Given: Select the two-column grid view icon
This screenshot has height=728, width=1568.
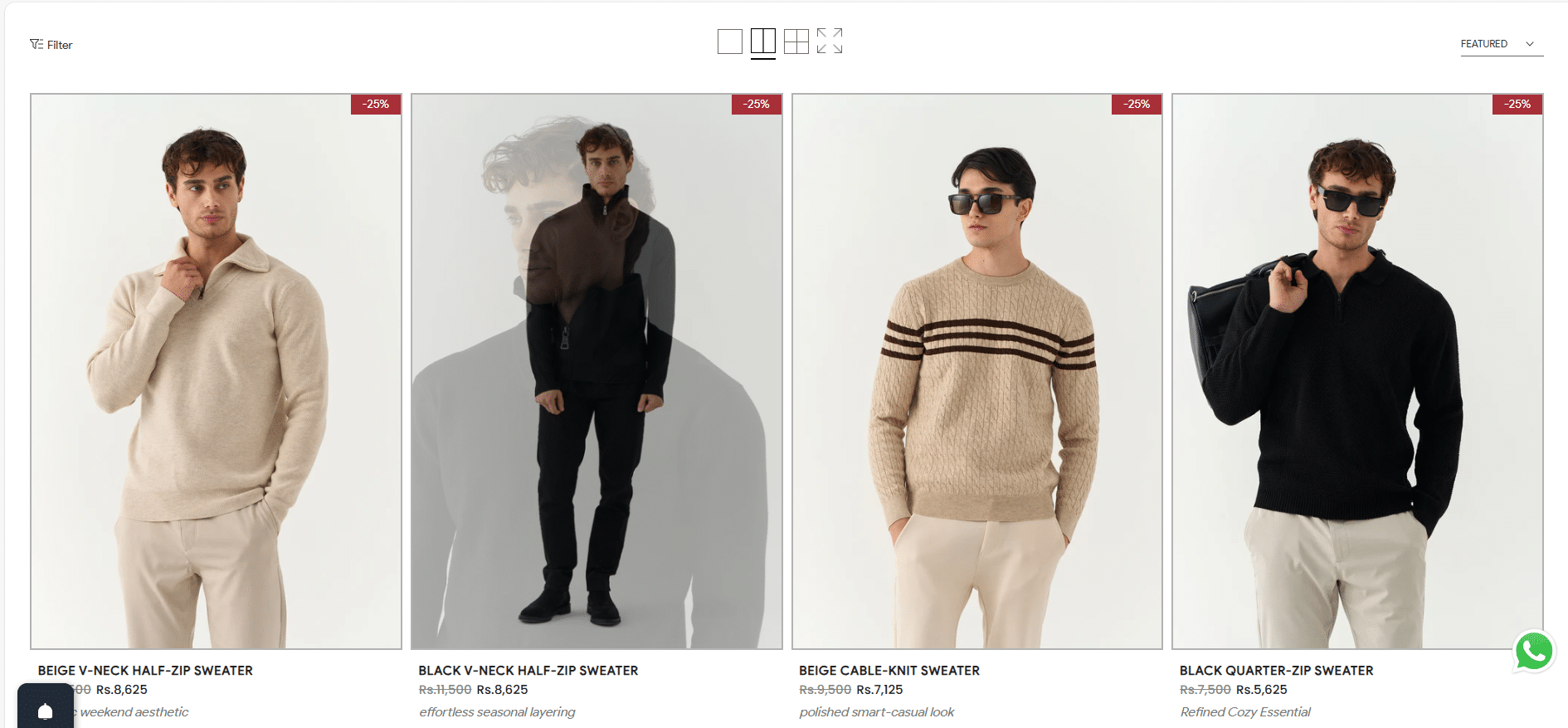Looking at the screenshot, I should pyautogui.click(x=763, y=42).
